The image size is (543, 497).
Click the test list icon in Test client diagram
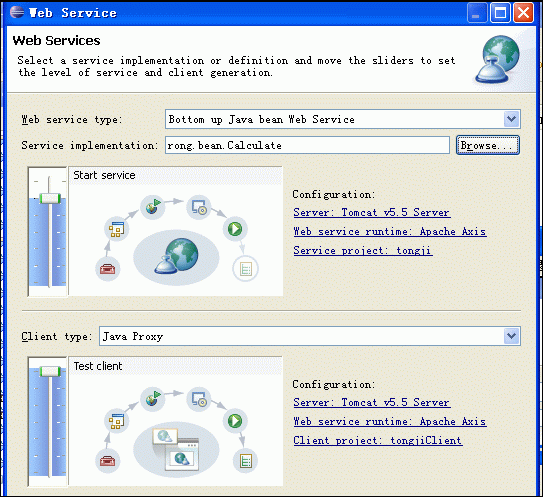[x=246, y=461]
